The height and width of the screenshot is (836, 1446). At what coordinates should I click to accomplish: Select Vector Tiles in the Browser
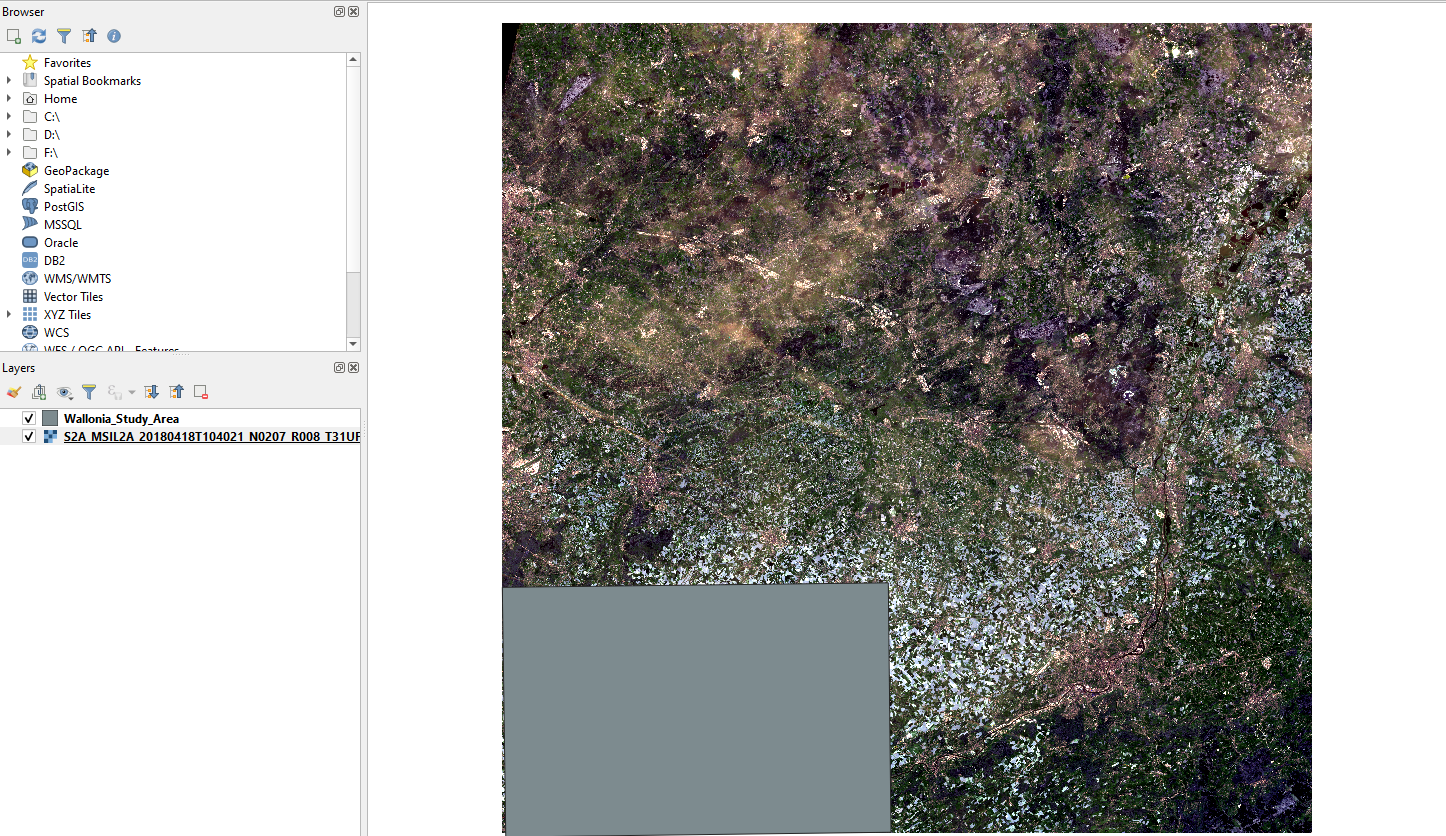click(x=73, y=297)
